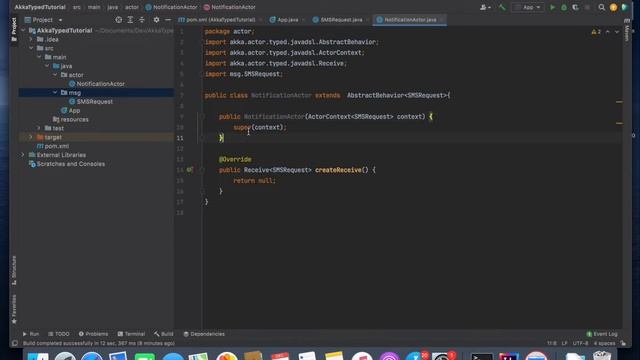Screen dimensions: 640x360
Task: Click the AkkaTypedTutorial breadcrumb in navigation bar
Action: (40, 7)
